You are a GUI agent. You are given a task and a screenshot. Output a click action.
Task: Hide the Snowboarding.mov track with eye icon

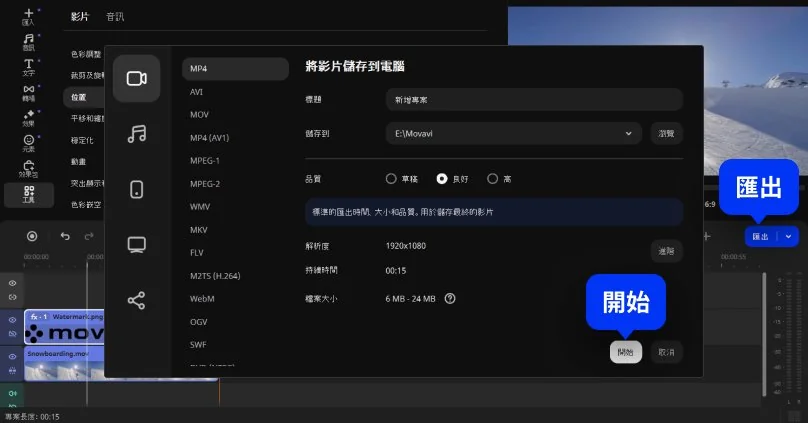12,357
